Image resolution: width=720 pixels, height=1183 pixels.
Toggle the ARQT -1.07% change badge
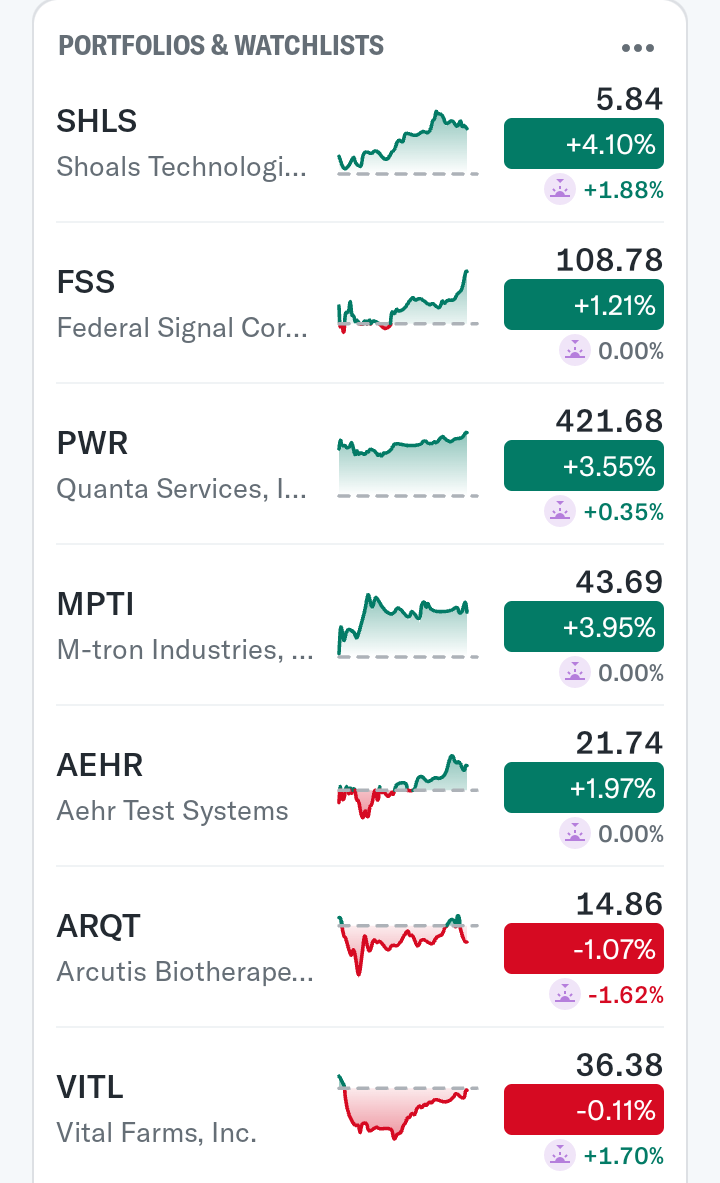[x=584, y=949]
